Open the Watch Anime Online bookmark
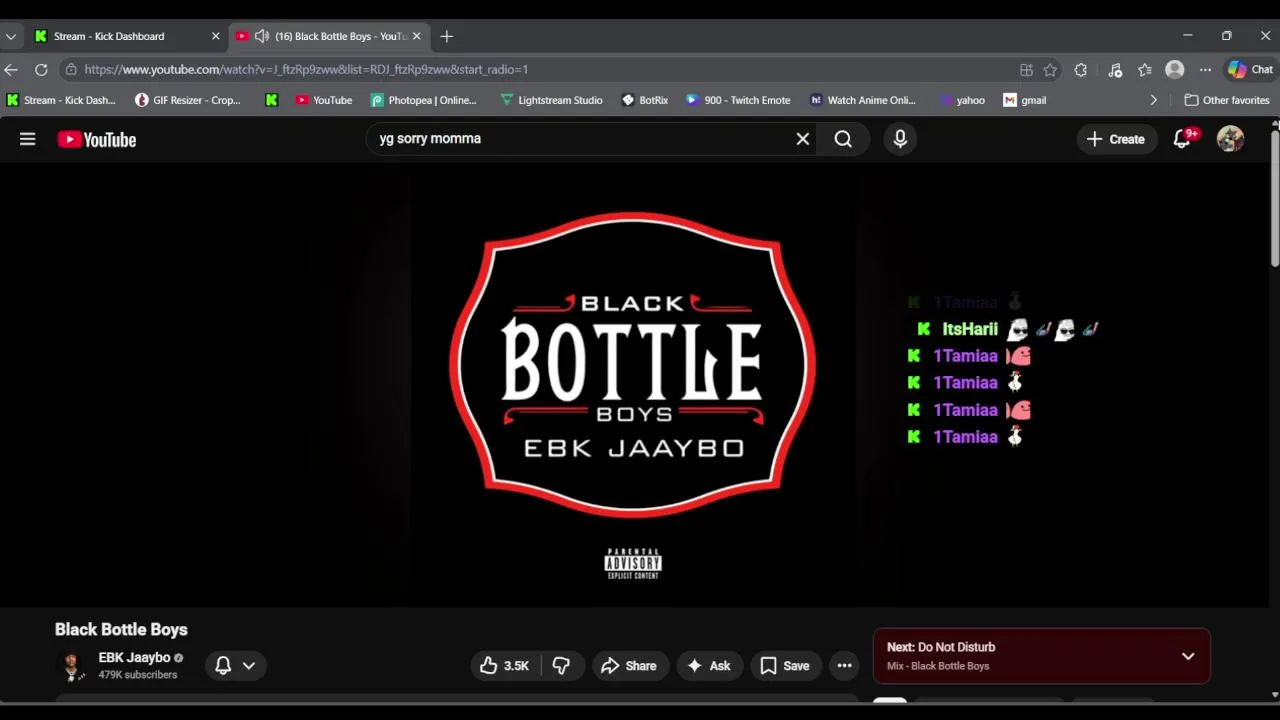This screenshot has width=1280, height=720. 863,100
